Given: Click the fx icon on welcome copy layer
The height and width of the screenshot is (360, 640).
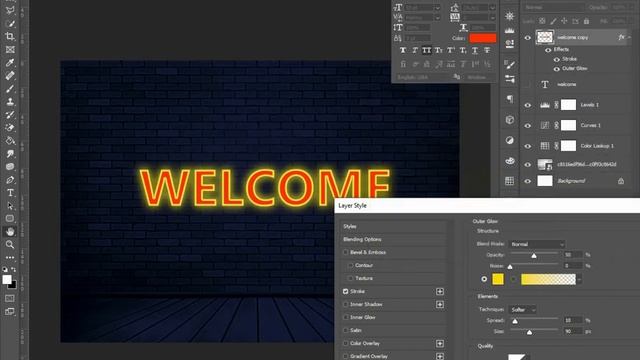Looking at the screenshot, I should pos(621,37).
